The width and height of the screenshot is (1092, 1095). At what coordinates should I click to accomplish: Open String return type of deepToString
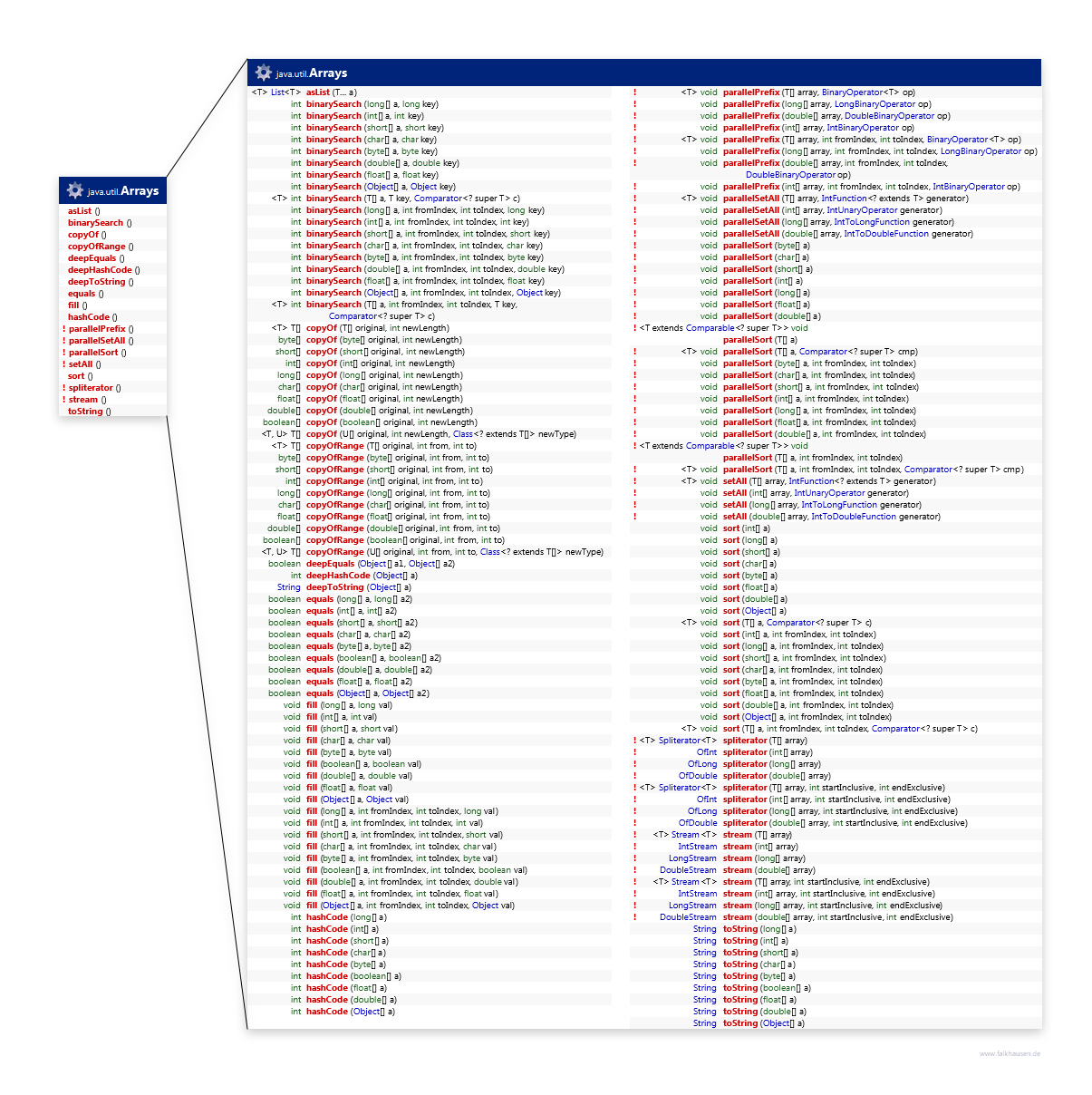(289, 587)
